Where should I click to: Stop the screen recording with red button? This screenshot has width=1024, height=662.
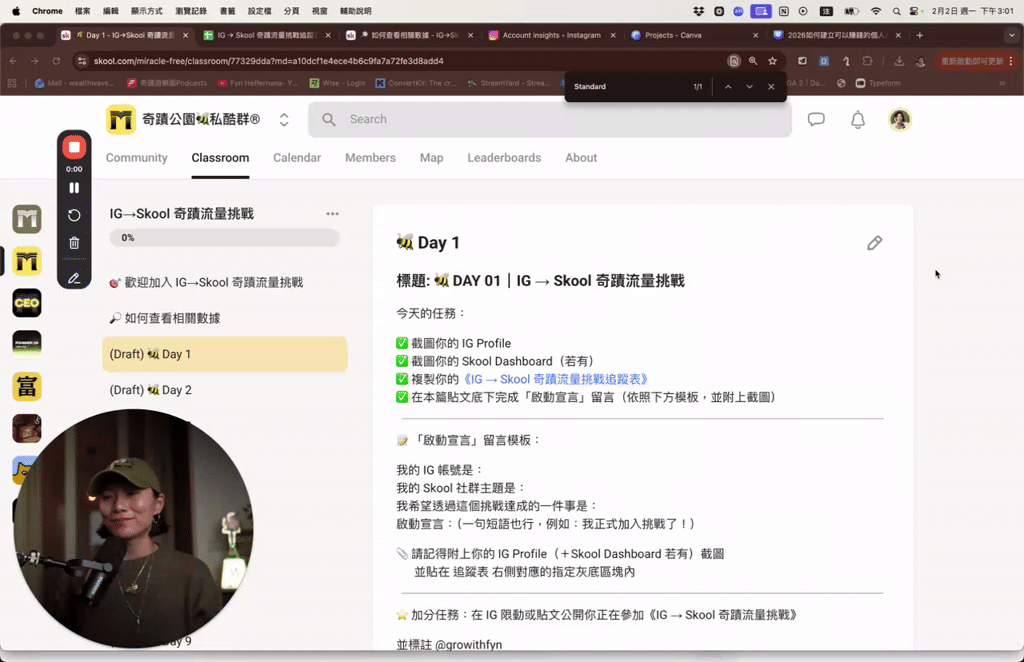[74, 148]
